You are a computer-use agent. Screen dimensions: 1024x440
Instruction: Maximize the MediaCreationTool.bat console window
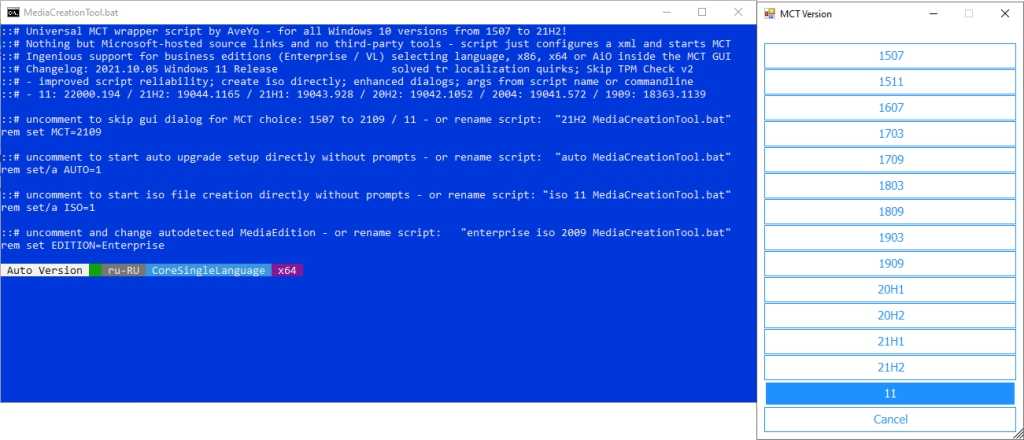pos(702,12)
